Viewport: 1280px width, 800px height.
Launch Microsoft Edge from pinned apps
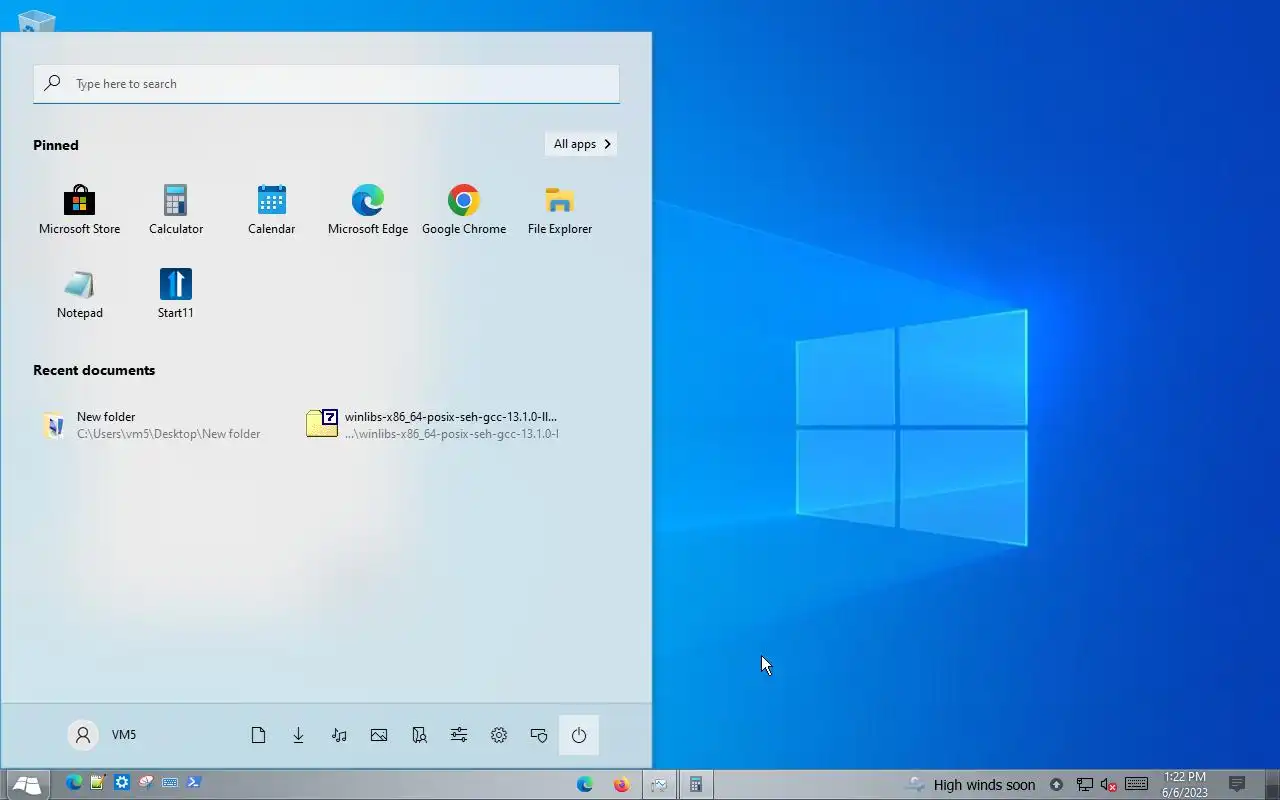click(368, 210)
